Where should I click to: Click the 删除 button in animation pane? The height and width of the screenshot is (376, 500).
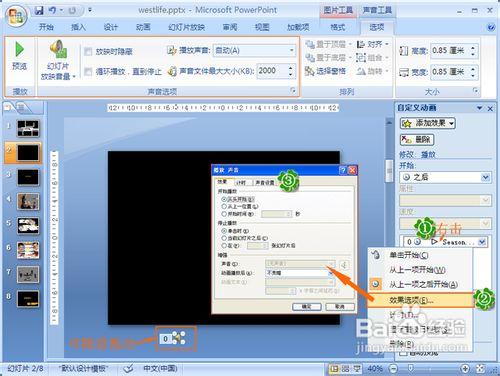click(x=416, y=139)
